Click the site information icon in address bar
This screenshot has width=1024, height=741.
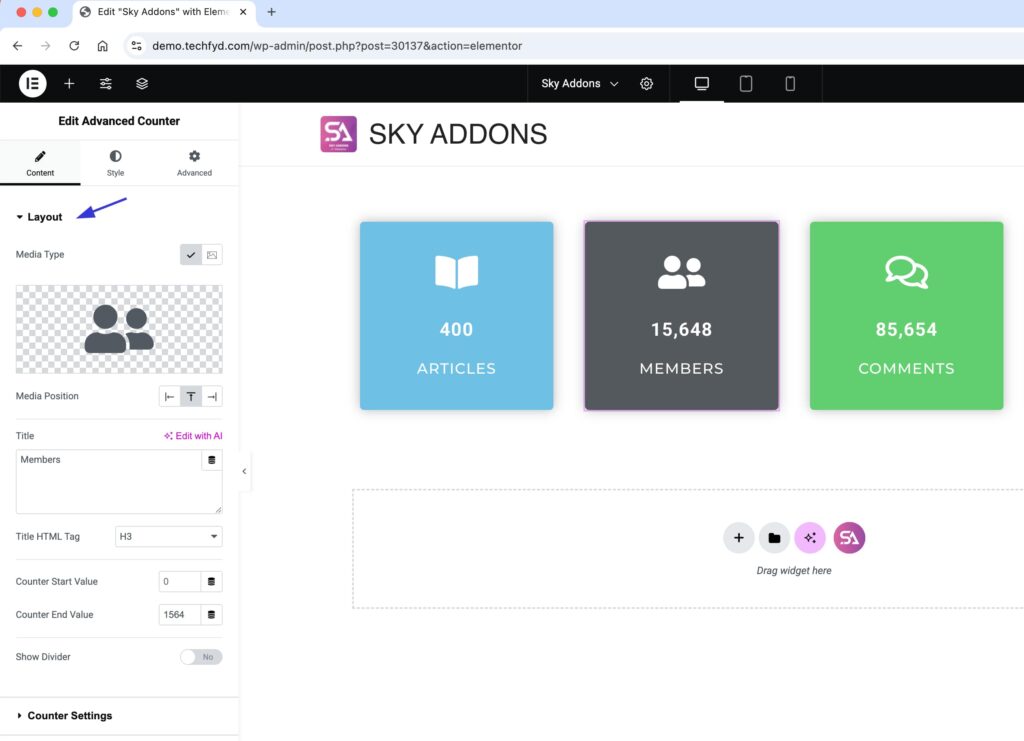coord(136,46)
